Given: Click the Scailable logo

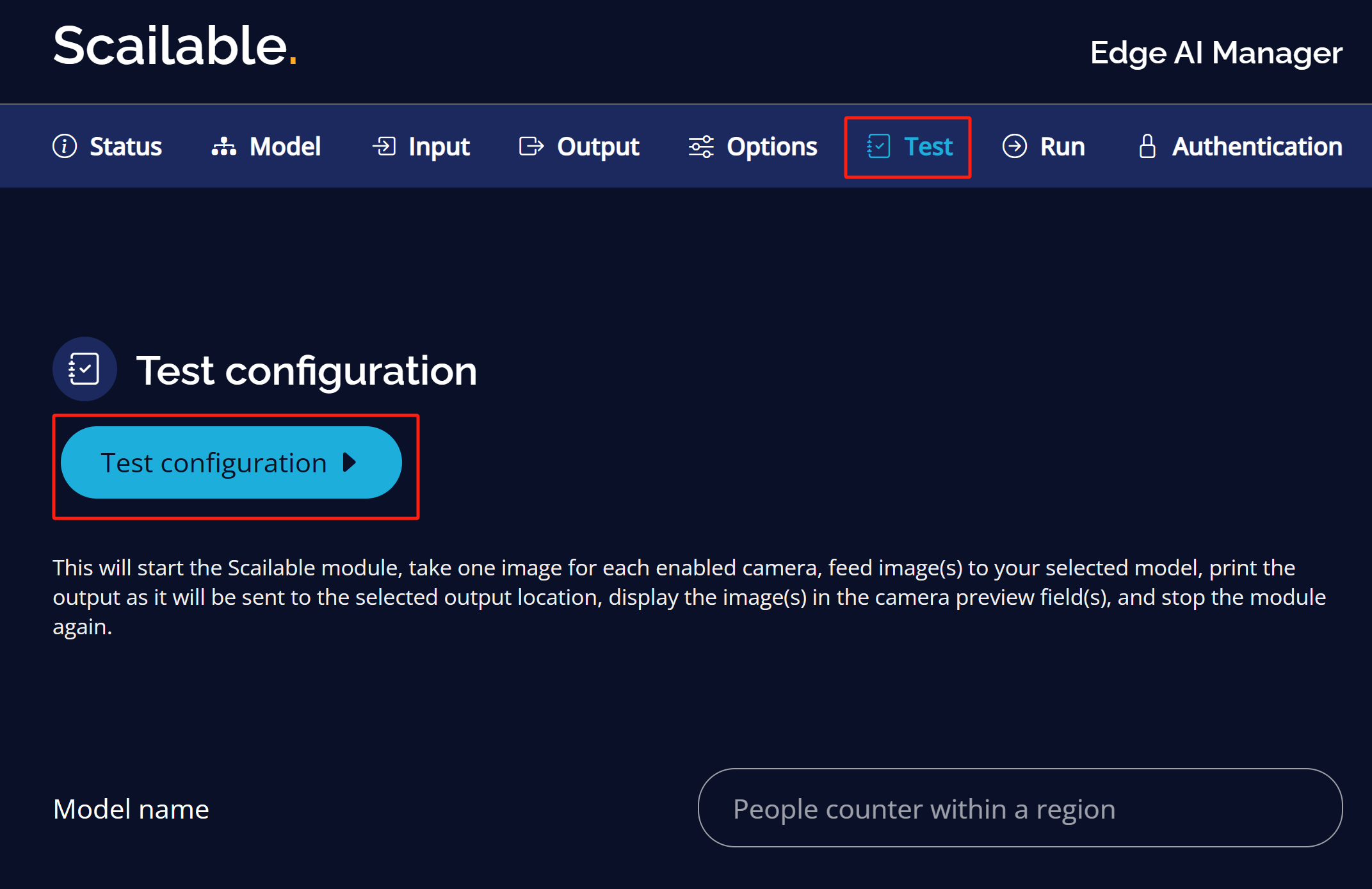Looking at the screenshot, I should coord(175,46).
